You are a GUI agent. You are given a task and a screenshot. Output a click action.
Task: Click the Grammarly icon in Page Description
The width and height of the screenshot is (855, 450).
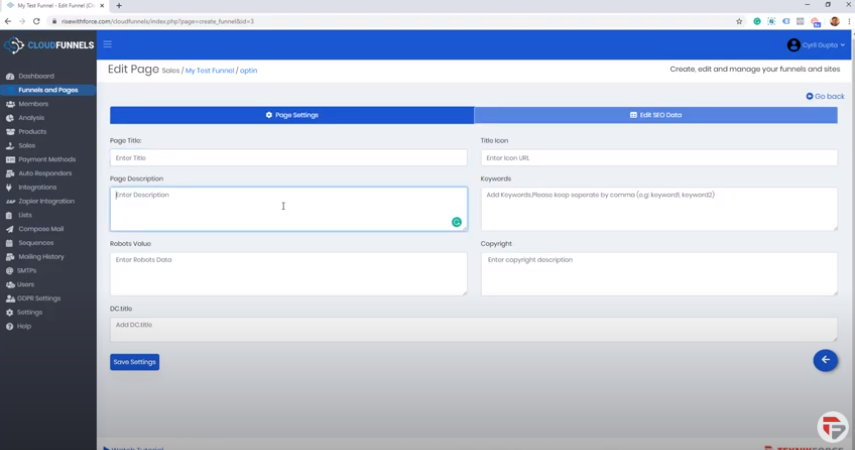(x=456, y=222)
